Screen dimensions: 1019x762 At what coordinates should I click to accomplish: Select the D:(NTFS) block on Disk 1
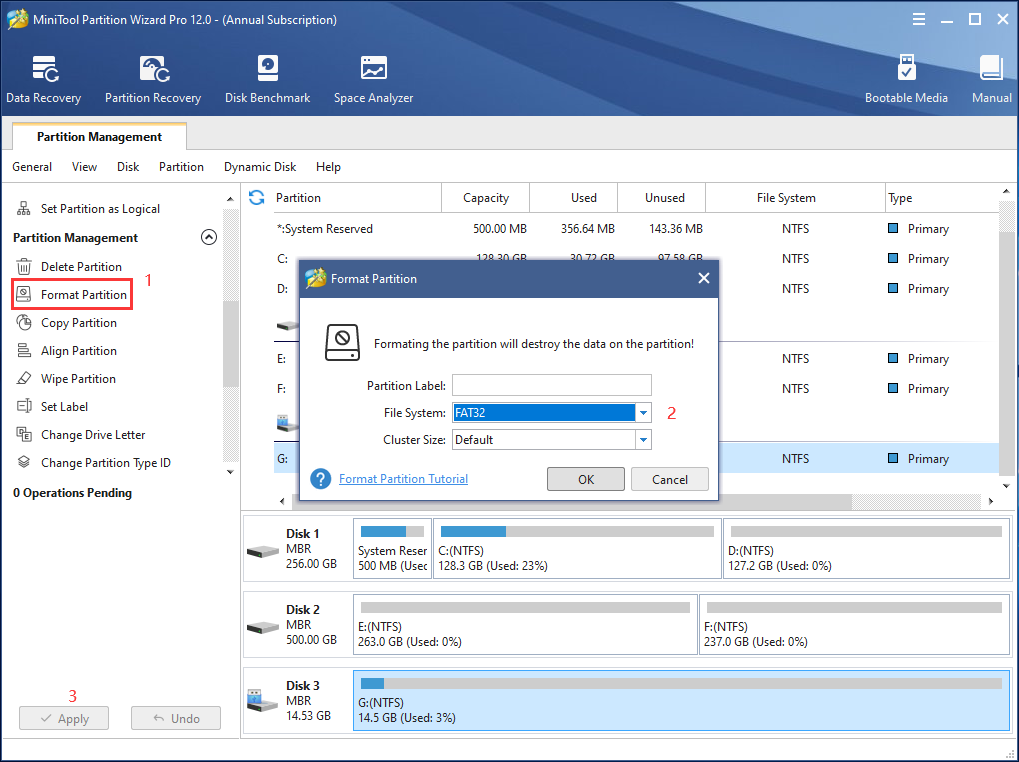pos(866,548)
